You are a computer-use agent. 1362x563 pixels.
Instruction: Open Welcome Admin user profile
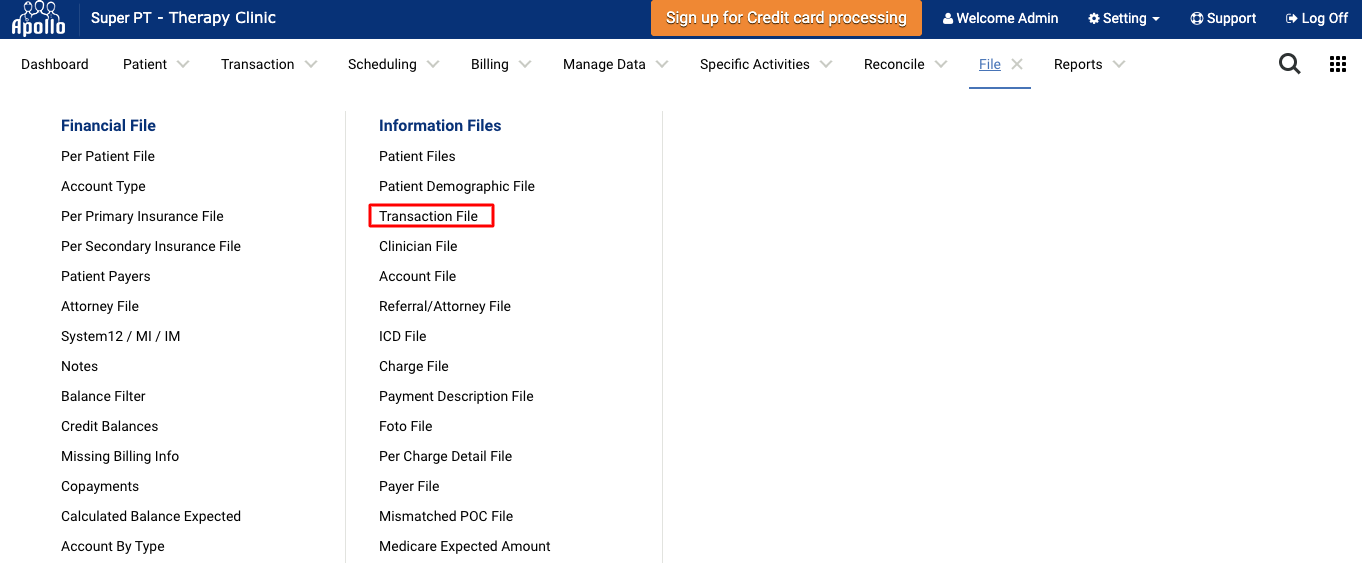click(x=1000, y=18)
